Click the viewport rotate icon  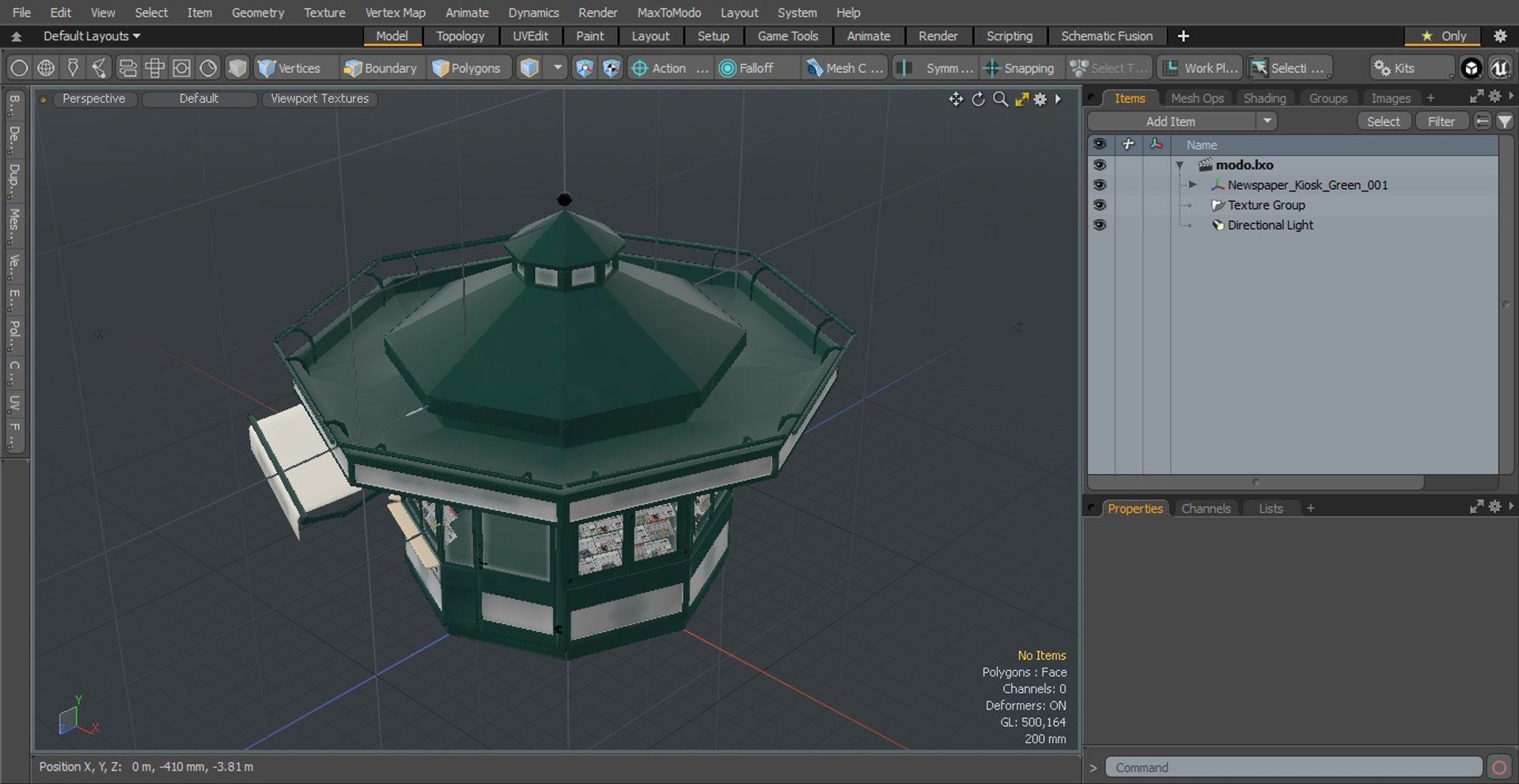coord(979,99)
